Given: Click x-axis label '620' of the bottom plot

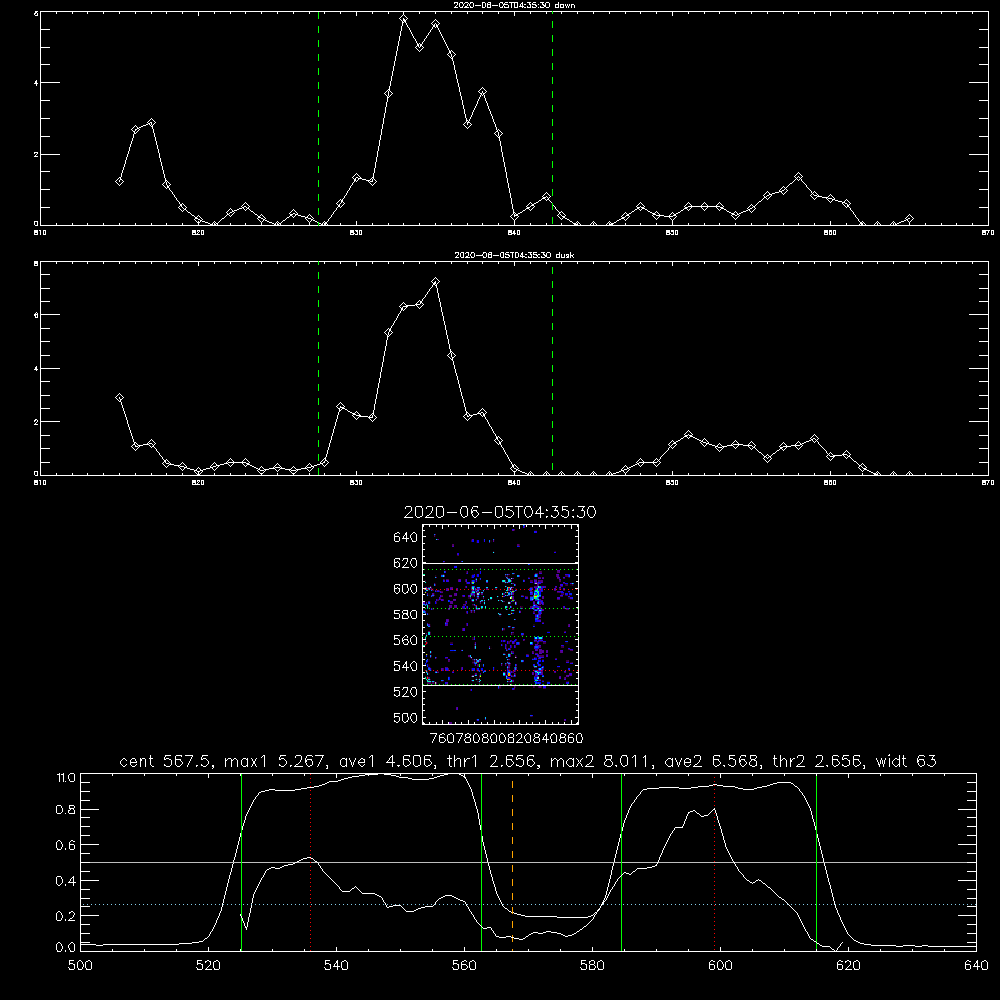Looking at the screenshot, I should point(848,965).
